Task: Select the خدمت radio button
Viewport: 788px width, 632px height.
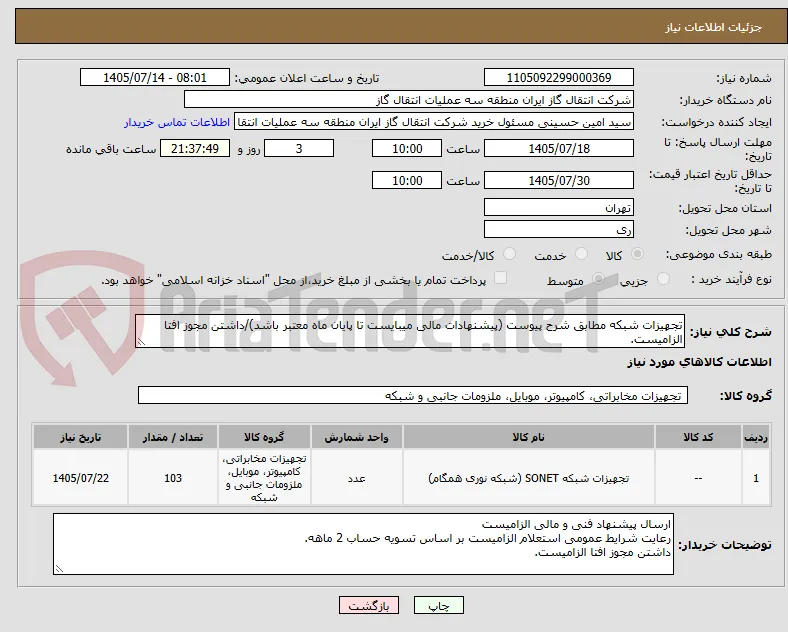Action: 581,254
